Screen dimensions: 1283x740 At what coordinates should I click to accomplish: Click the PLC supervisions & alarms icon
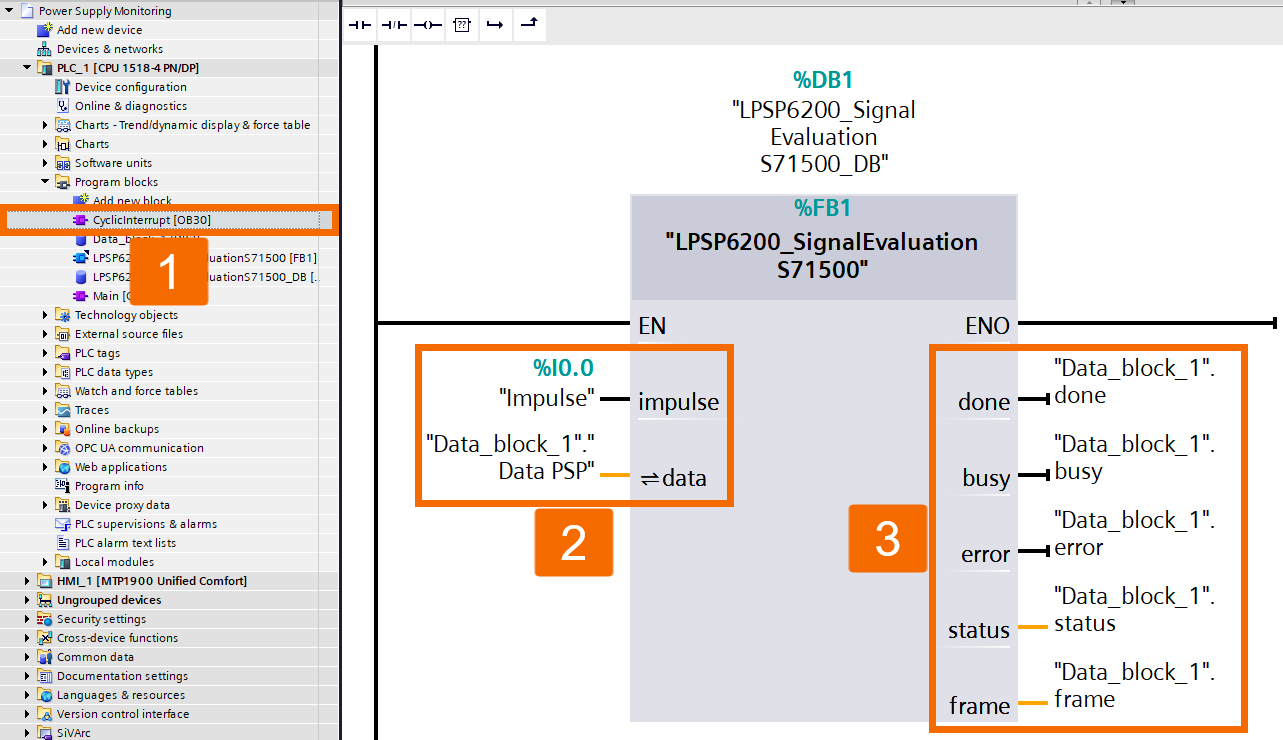coord(62,524)
